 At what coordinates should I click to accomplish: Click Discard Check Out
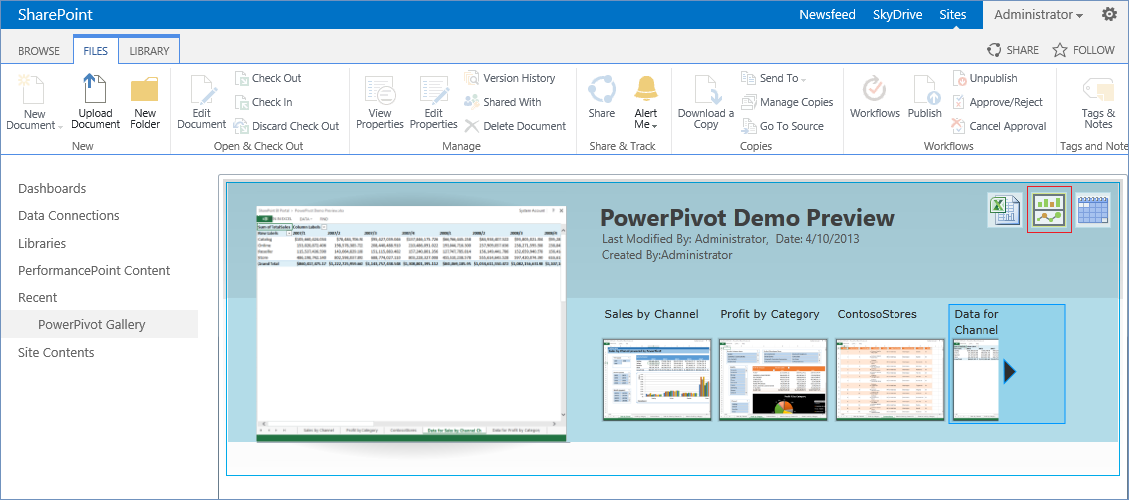click(287, 126)
